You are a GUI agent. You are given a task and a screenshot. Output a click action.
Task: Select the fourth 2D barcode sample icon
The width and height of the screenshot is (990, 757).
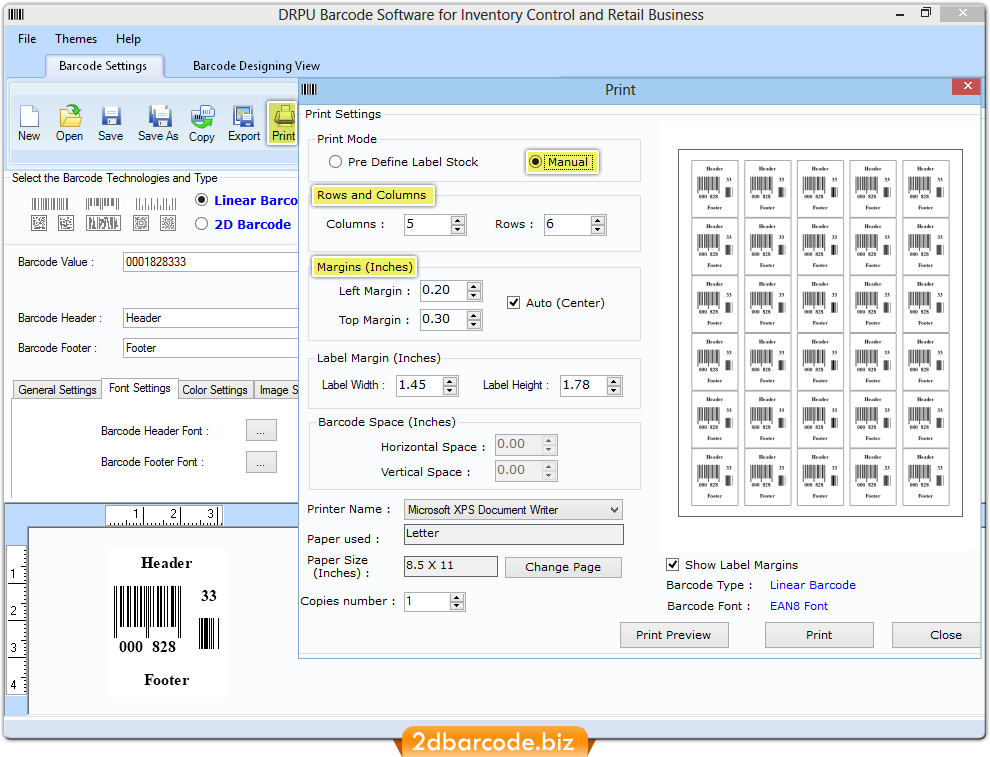(141, 223)
